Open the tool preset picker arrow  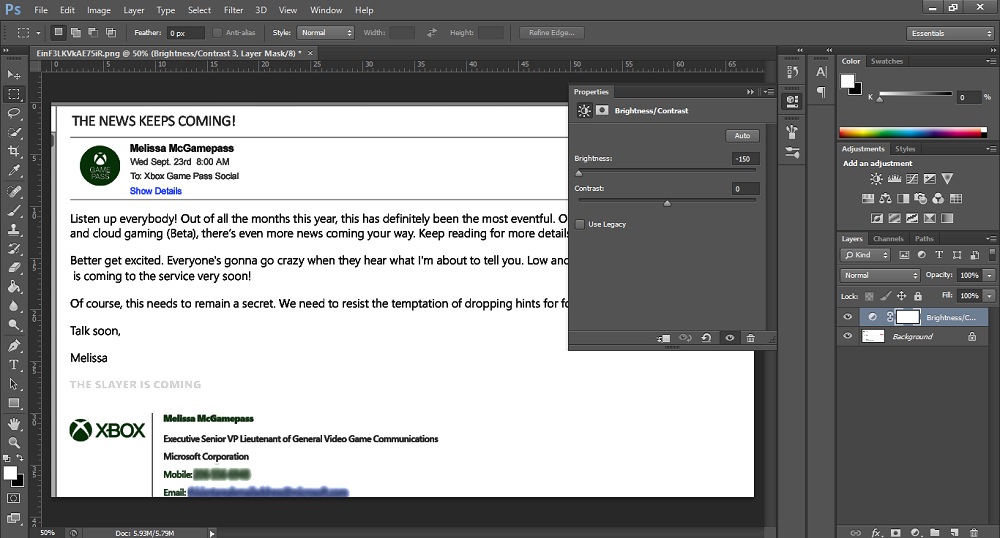click(x=38, y=33)
